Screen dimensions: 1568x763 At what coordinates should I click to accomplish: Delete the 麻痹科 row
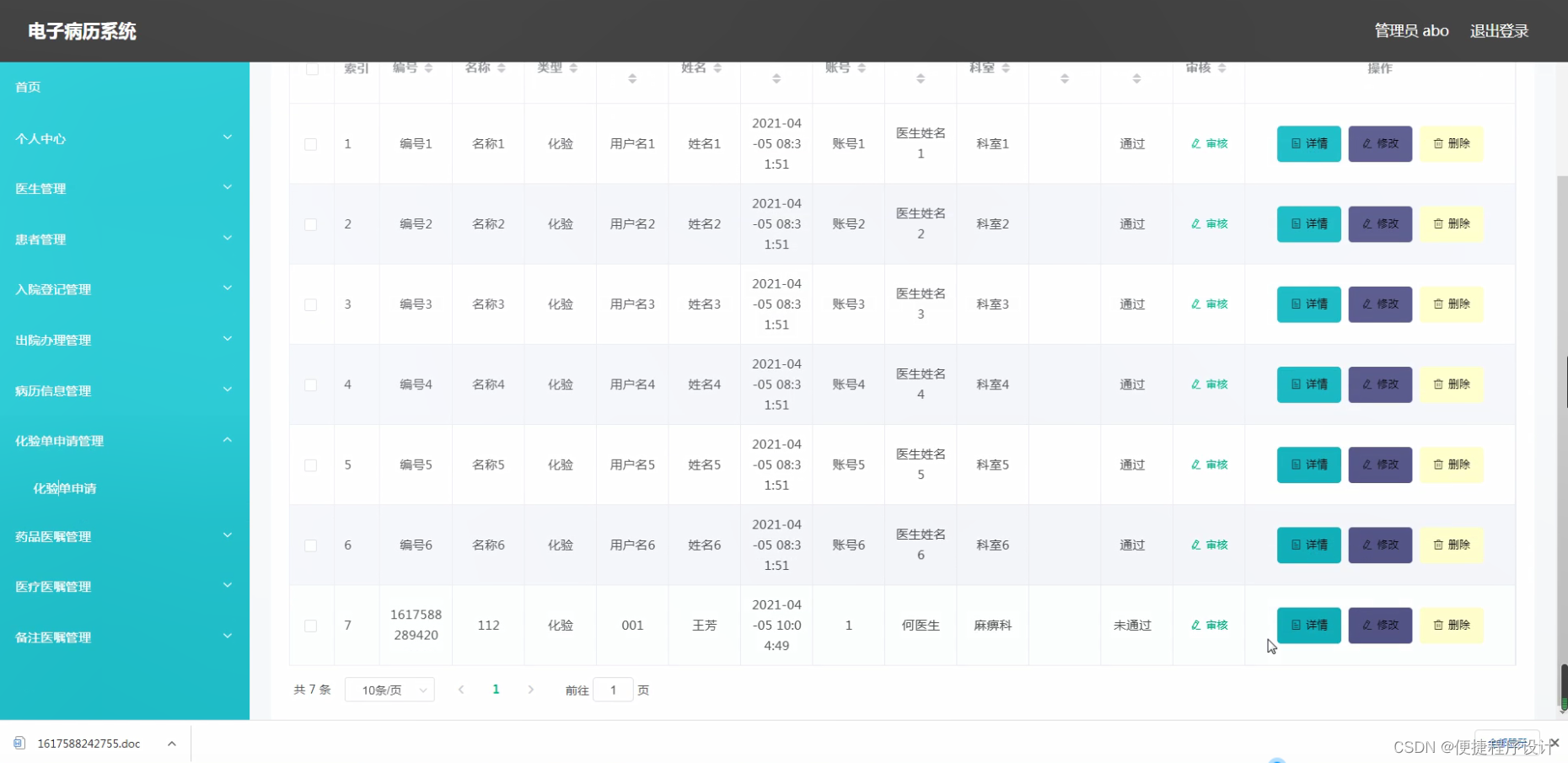click(1452, 626)
